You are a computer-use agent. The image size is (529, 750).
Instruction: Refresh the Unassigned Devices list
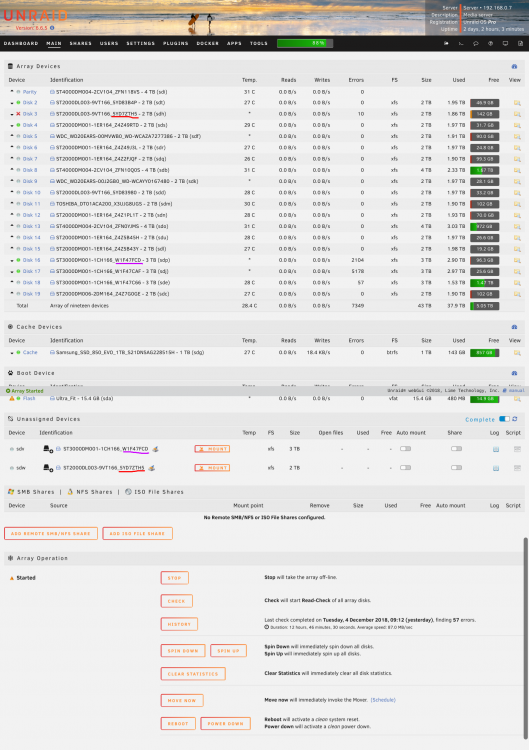[x=515, y=419]
